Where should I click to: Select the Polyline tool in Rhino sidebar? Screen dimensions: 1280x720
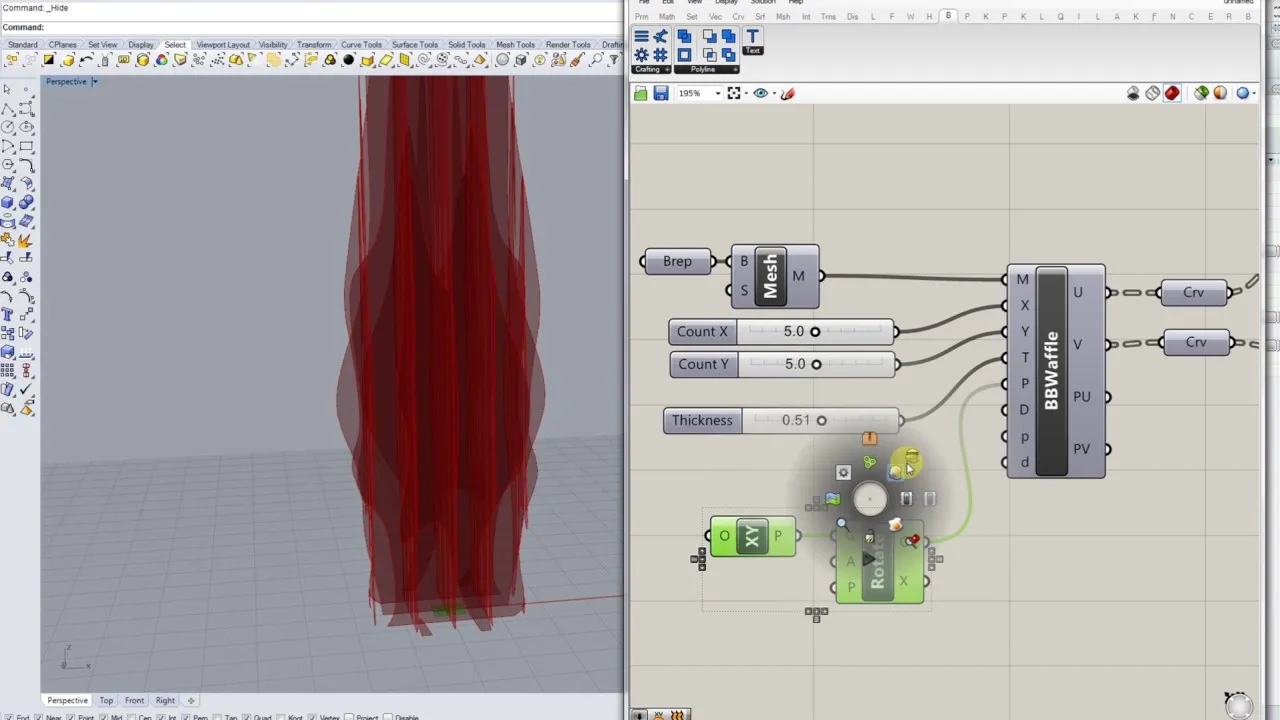click(x=7, y=109)
